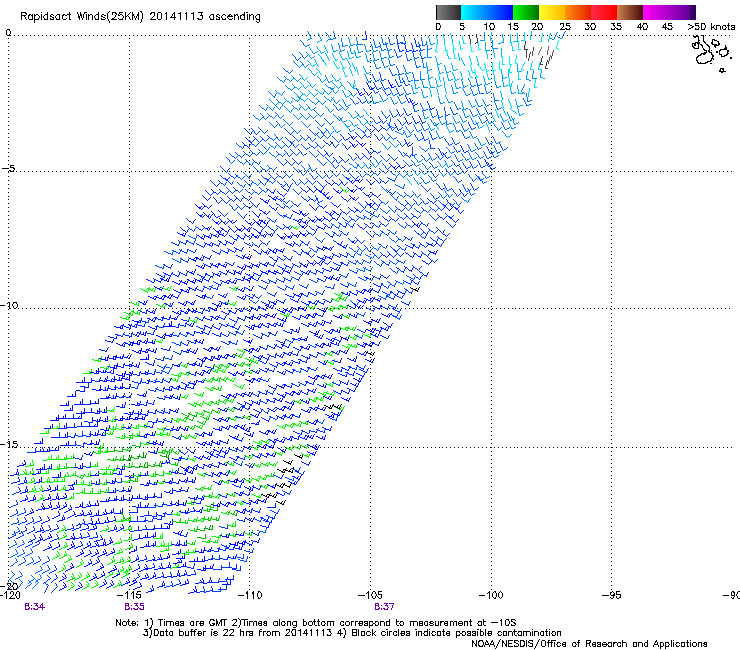Click the '-110' longitude axis label
This screenshot has width=740, height=650.
(x=250, y=595)
